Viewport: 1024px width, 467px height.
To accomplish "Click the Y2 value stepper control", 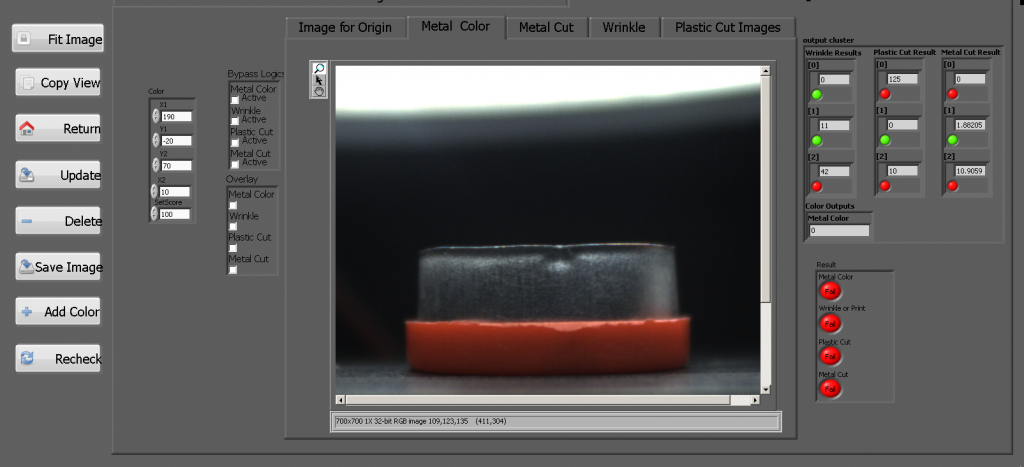I will 156,165.
